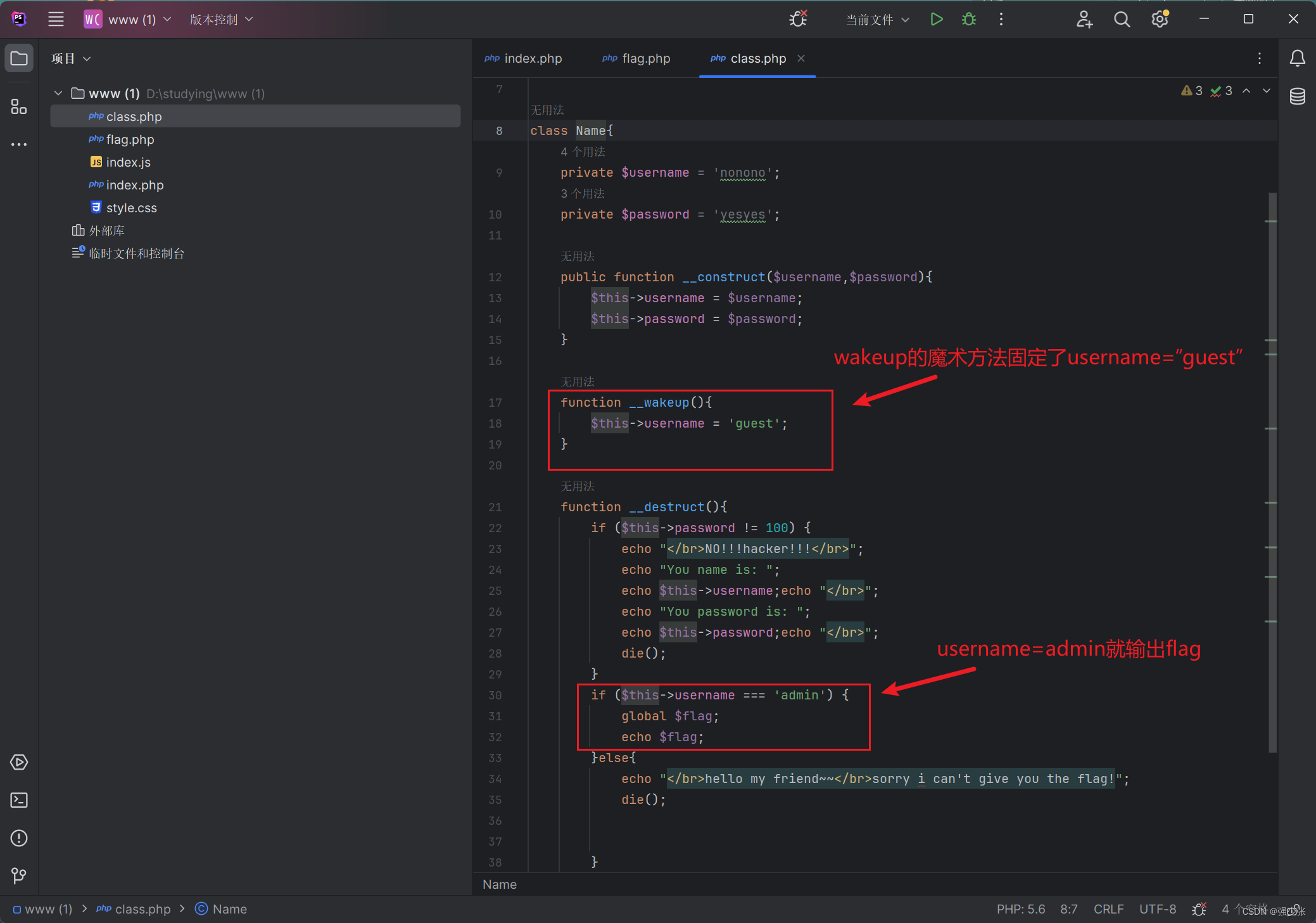Open the Code With Me add-user icon

pyautogui.click(x=1084, y=19)
